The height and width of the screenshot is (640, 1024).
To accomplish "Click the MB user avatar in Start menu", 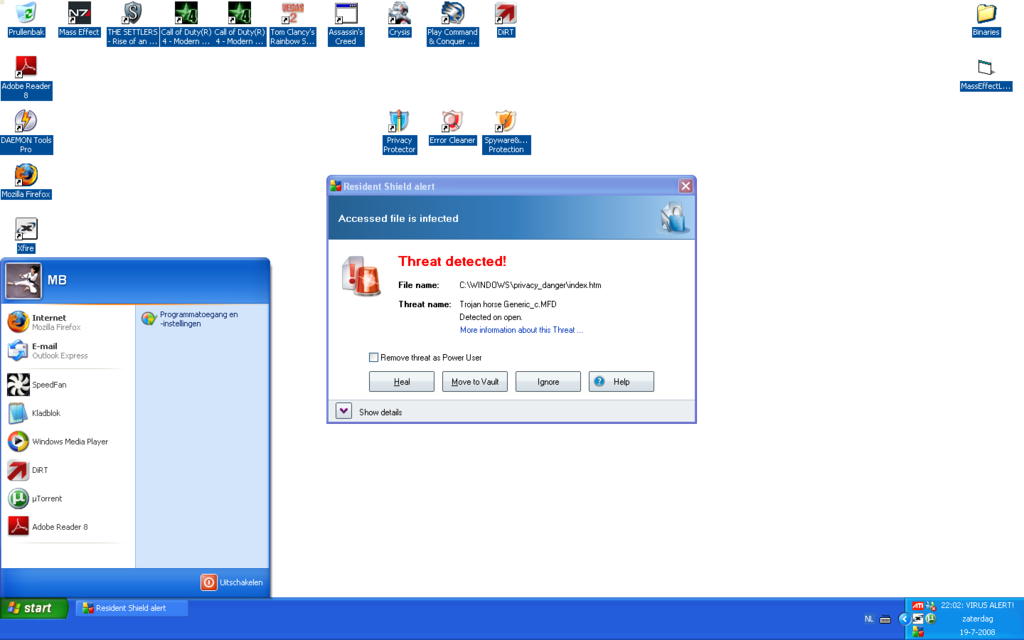I will click(24, 281).
